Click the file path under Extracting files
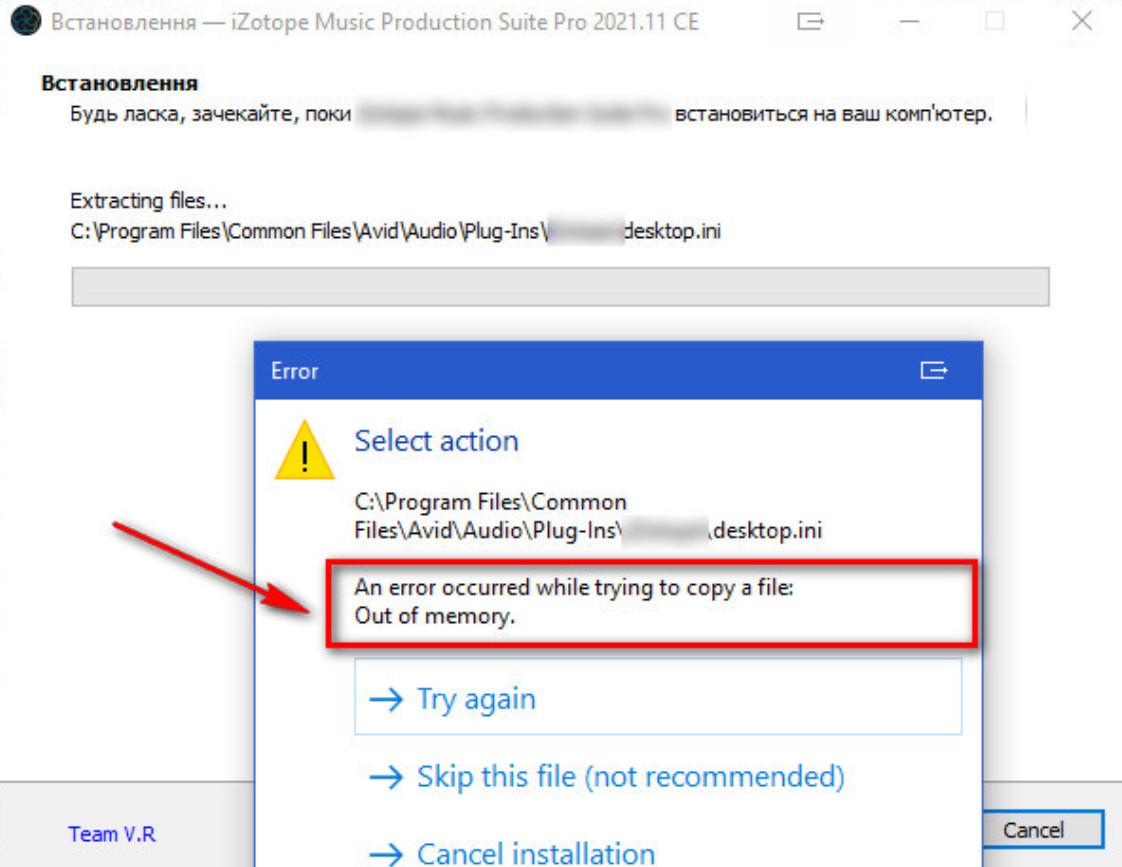Screen dimensions: 1122x867 (x=396, y=231)
